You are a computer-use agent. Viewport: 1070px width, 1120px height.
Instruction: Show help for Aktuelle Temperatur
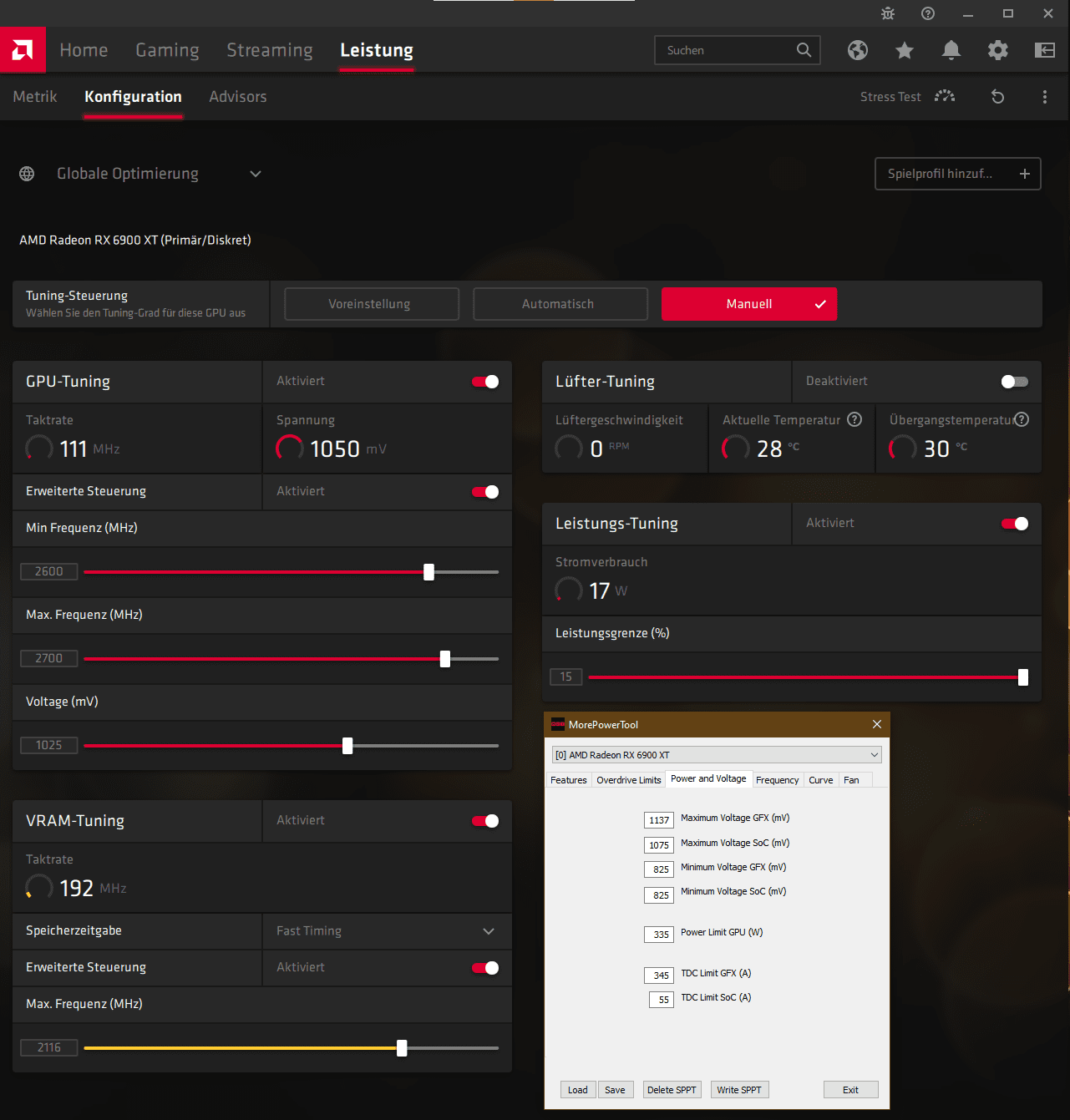pyautogui.click(x=854, y=419)
